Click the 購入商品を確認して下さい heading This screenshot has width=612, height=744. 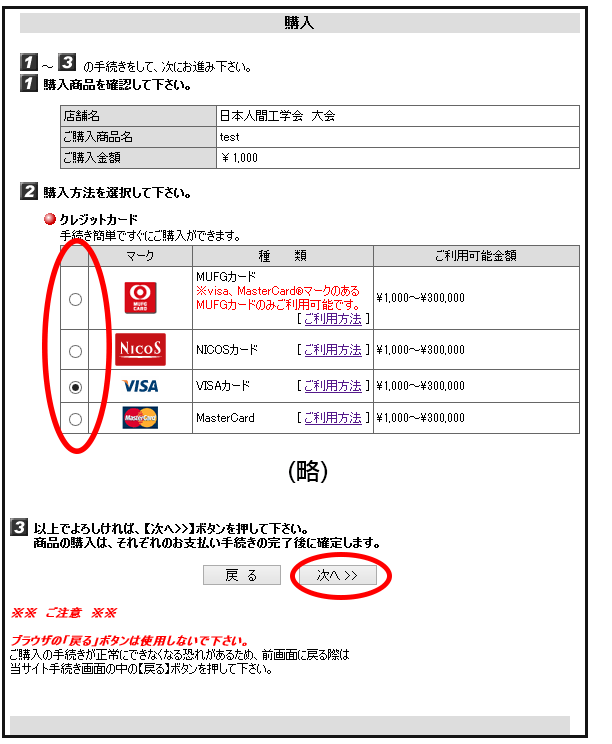point(117,85)
